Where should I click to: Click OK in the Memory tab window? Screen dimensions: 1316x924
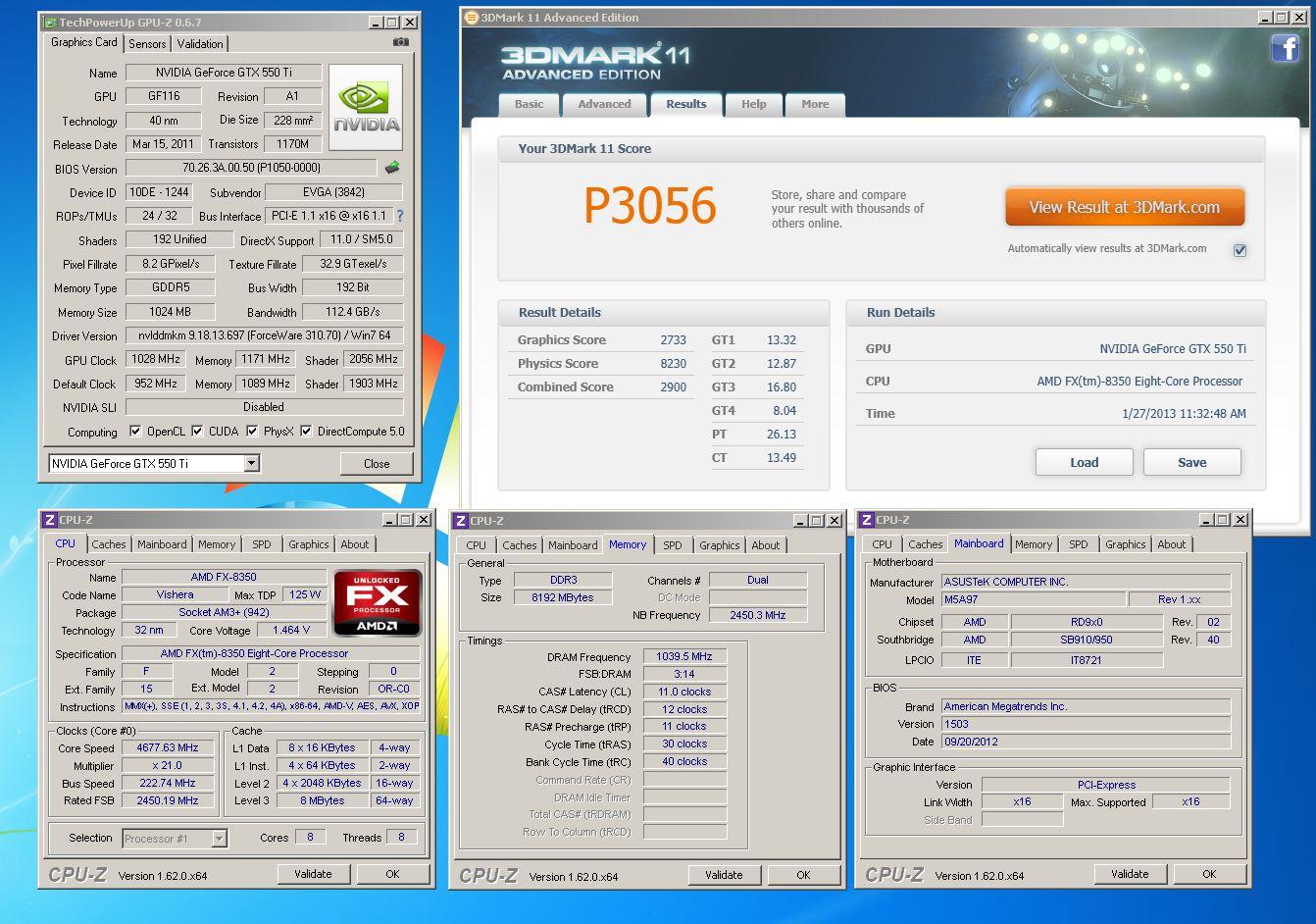pos(803,875)
